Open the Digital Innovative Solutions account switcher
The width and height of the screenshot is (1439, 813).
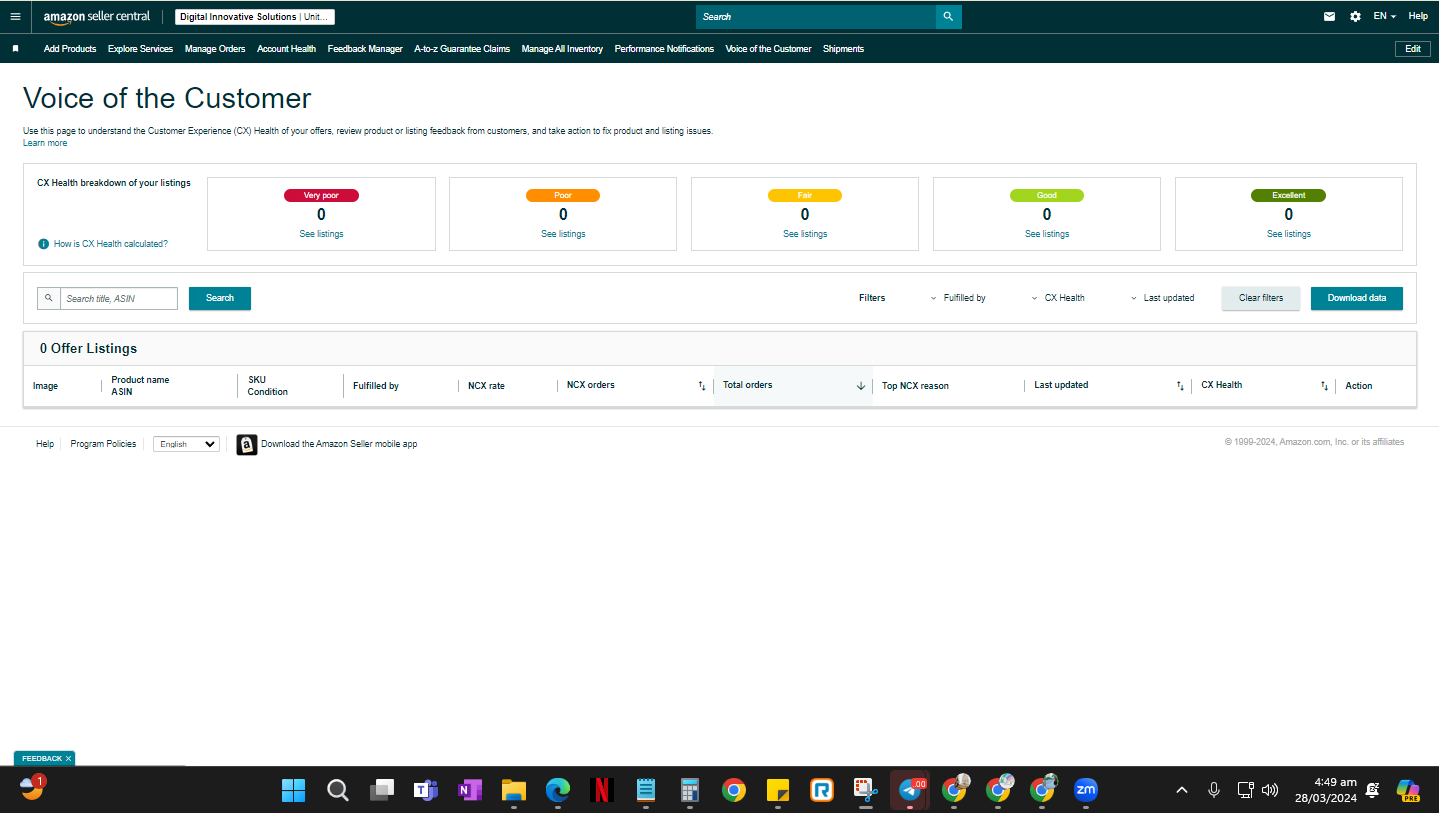pyautogui.click(x=254, y=17)
